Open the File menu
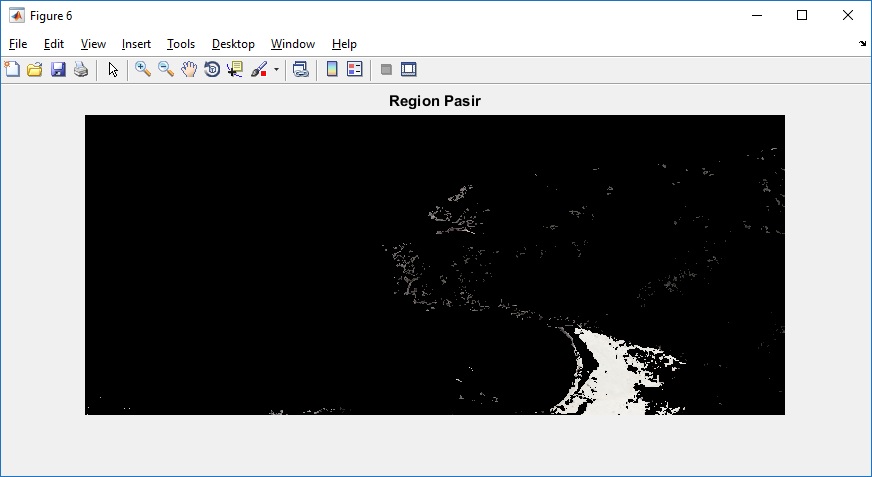The height and width of the screenshot is (477, 872). pyautogui.click(x=18, y=44)
